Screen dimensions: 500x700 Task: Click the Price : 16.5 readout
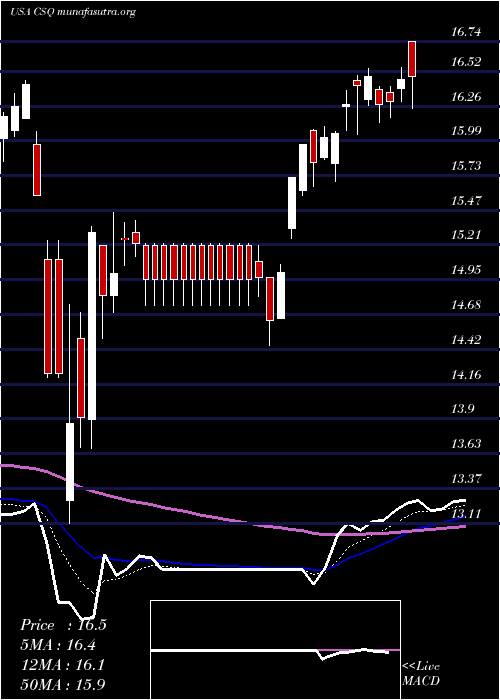click(x=63, y=625)
